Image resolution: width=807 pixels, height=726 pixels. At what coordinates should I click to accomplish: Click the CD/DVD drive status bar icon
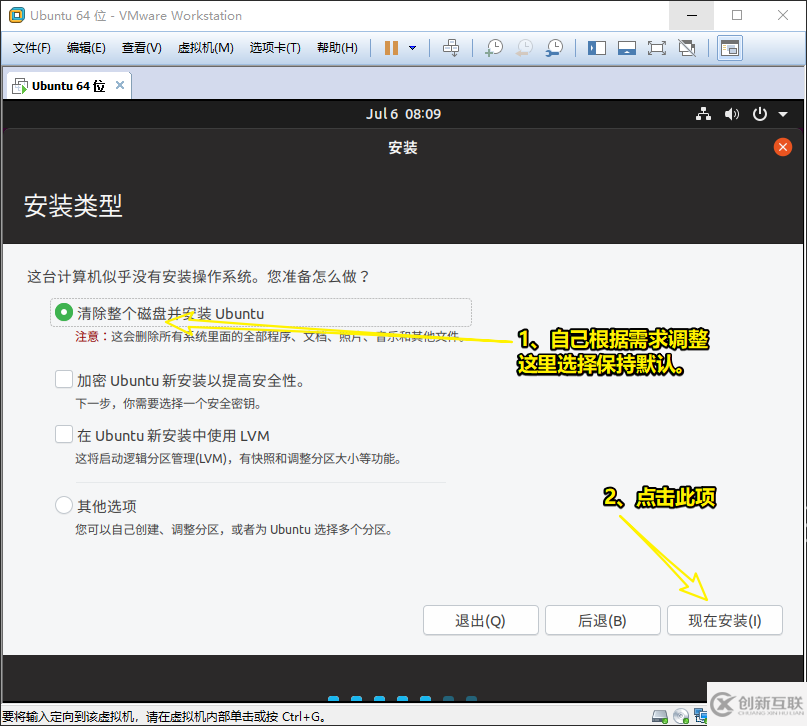coord(681,716)
